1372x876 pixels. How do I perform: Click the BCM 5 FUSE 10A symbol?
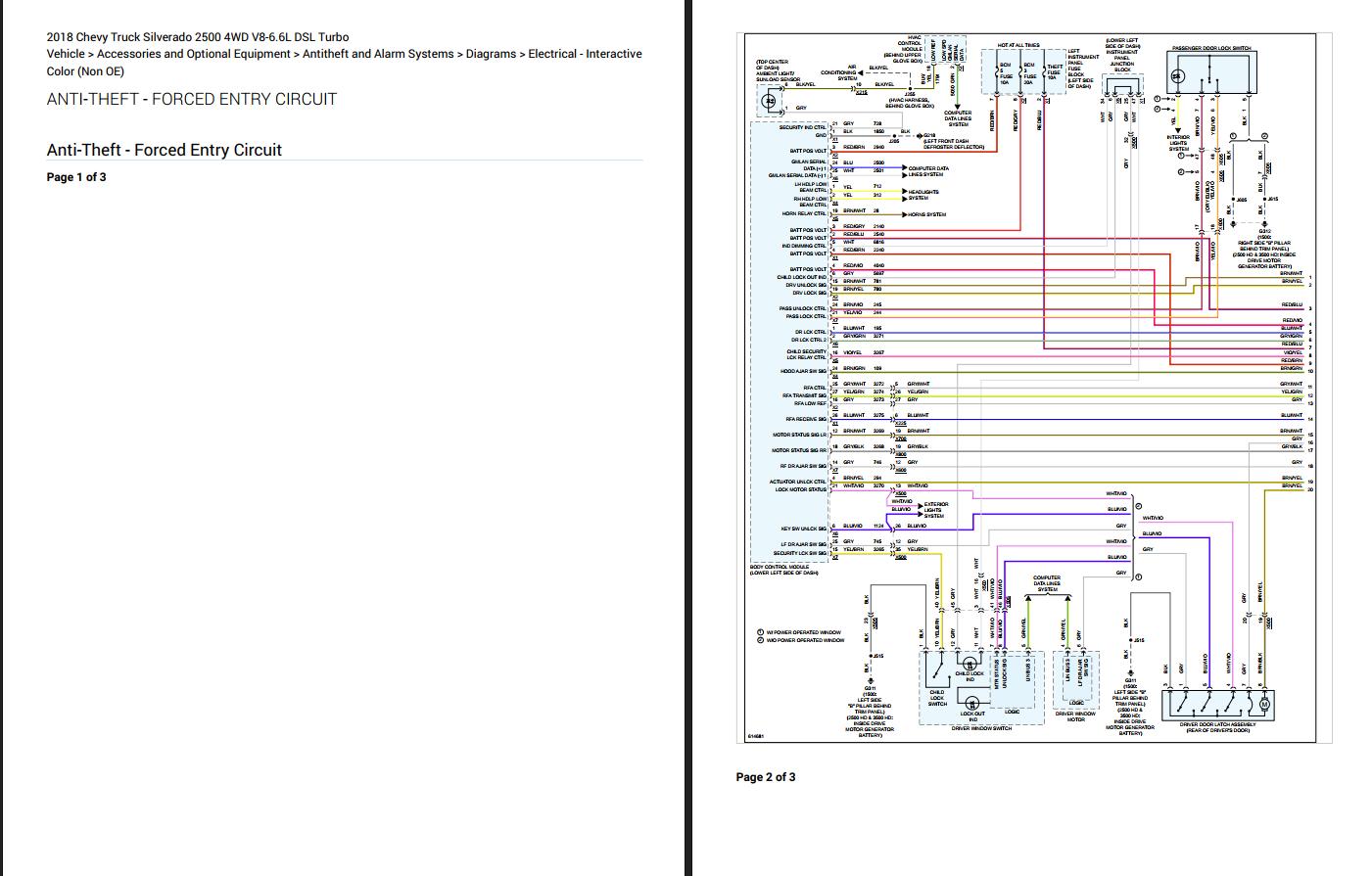(x=998, y=70)
